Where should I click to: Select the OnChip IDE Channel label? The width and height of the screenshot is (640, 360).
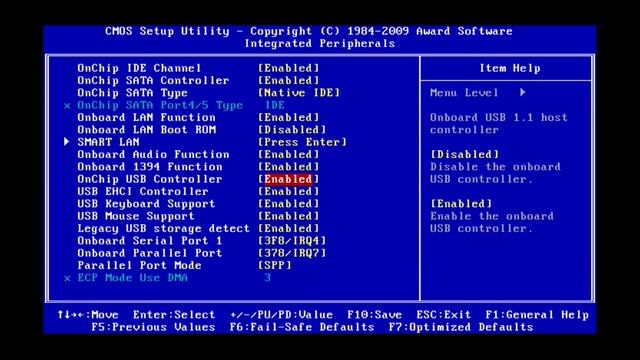click(139, 68)
